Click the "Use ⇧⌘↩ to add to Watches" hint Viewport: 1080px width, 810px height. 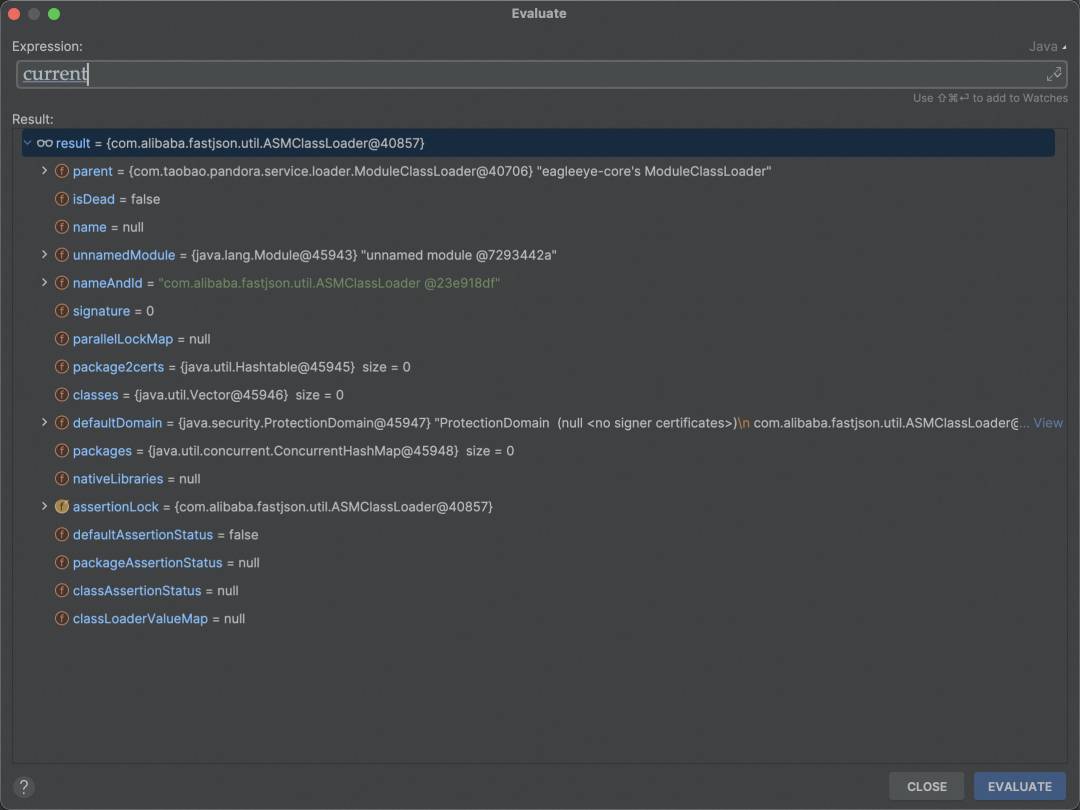coord(990,98)
